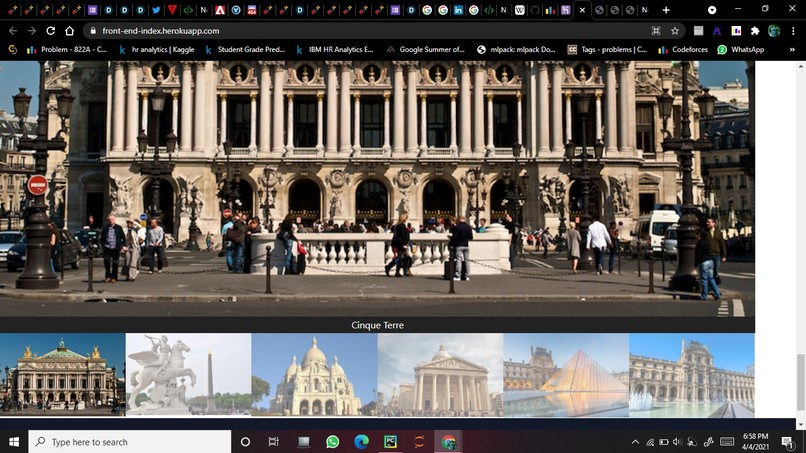The image size is (806, 453).
Task: Reload the current page
Action: [x=50, y=31]
